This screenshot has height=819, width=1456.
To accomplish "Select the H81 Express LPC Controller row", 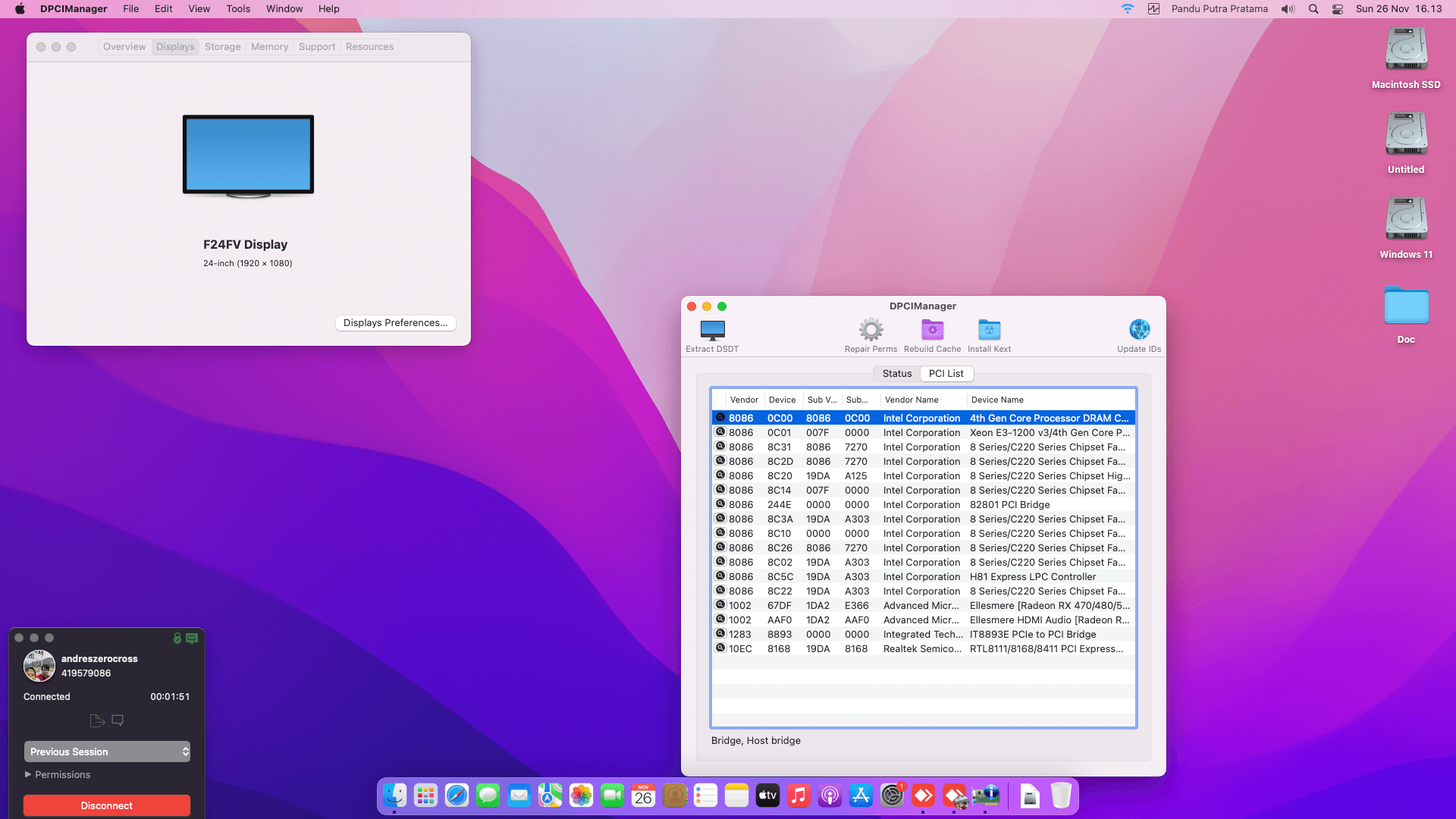I will [x=924, y=576].
